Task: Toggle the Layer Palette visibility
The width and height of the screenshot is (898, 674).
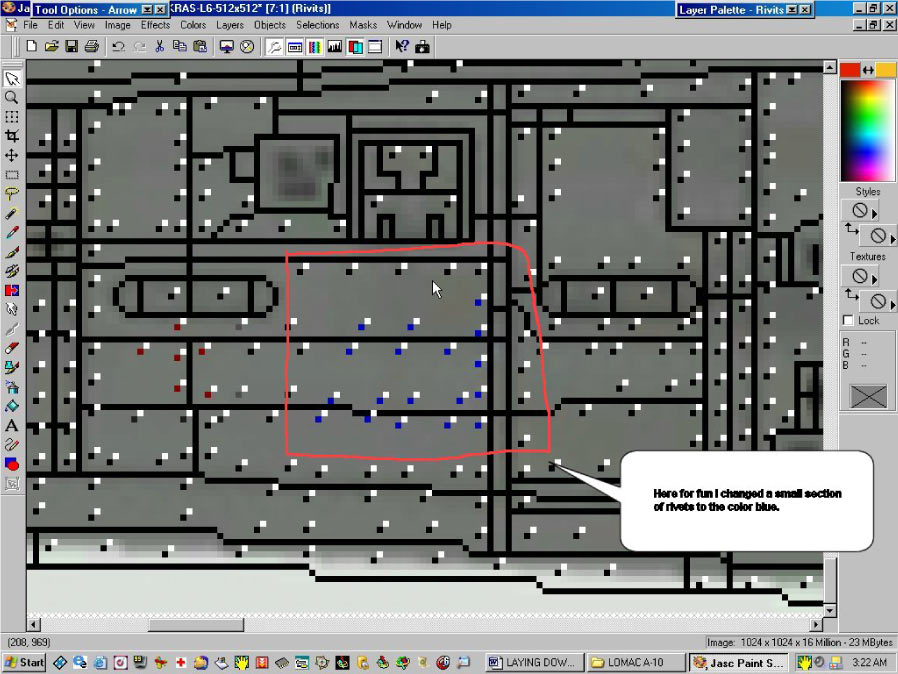Action: 355,46
